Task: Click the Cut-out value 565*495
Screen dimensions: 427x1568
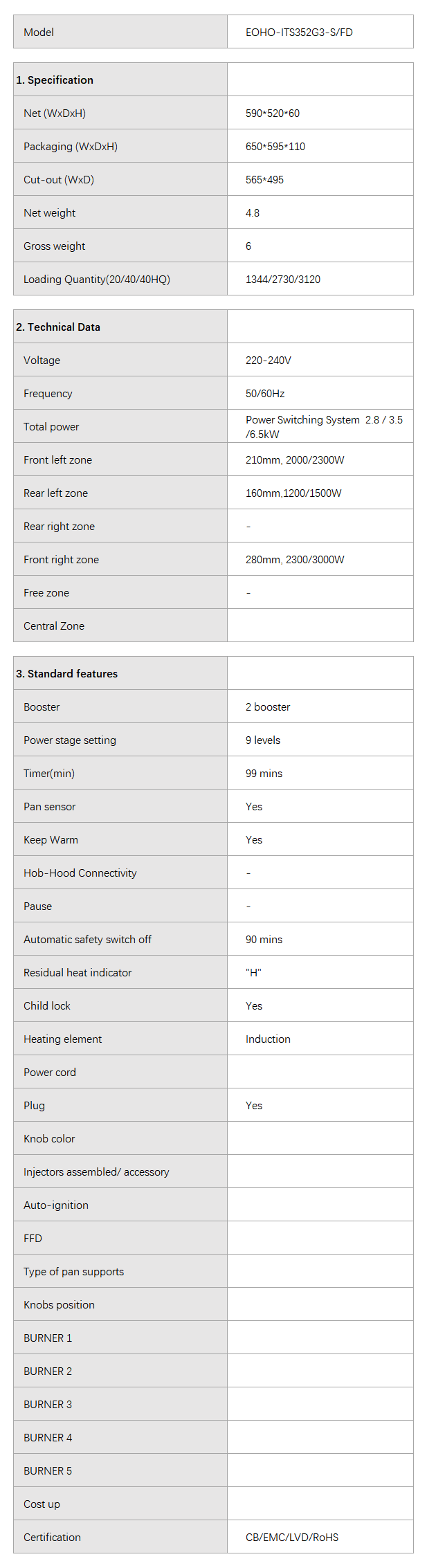Action: 264,180
